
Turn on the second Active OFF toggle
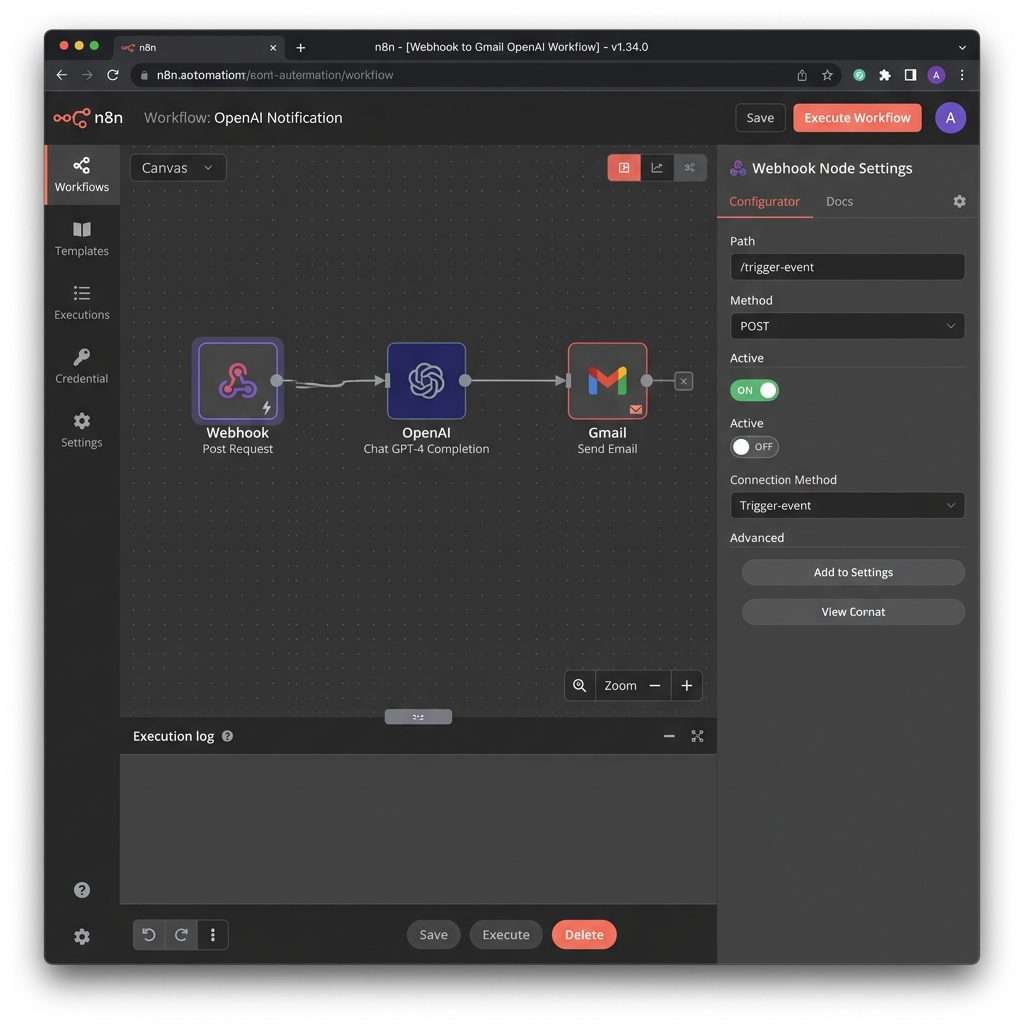[x=754, y=447]
